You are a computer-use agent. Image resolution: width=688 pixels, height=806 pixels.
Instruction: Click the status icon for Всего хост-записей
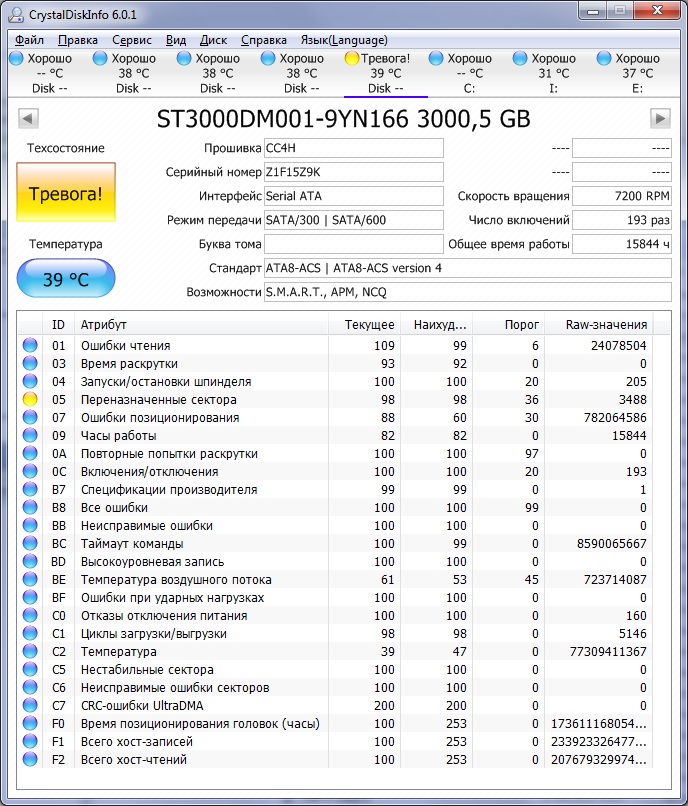(x=30, y=741)
